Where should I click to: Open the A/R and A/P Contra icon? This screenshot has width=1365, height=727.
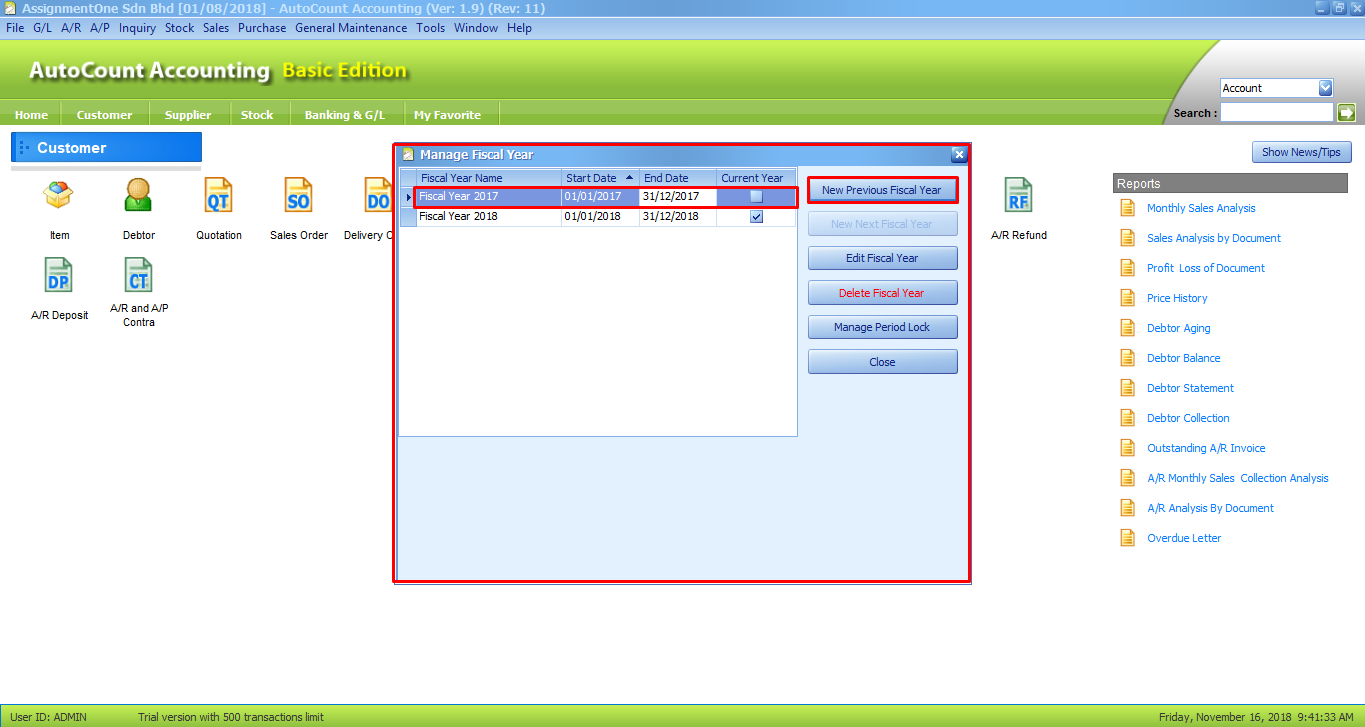(x=138, y=275)
